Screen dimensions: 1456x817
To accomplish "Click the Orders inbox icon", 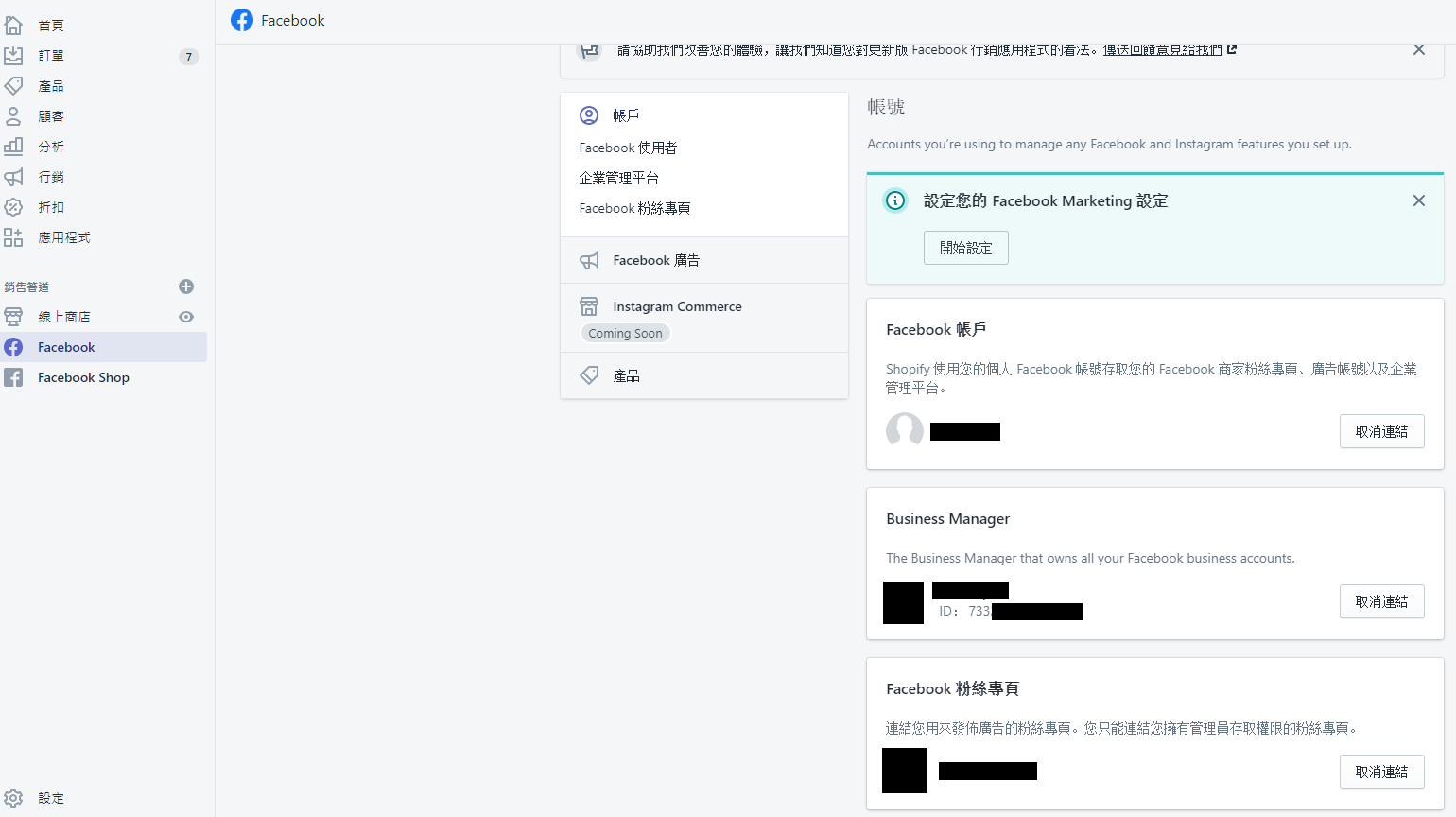I will click(x=13, y=56).
